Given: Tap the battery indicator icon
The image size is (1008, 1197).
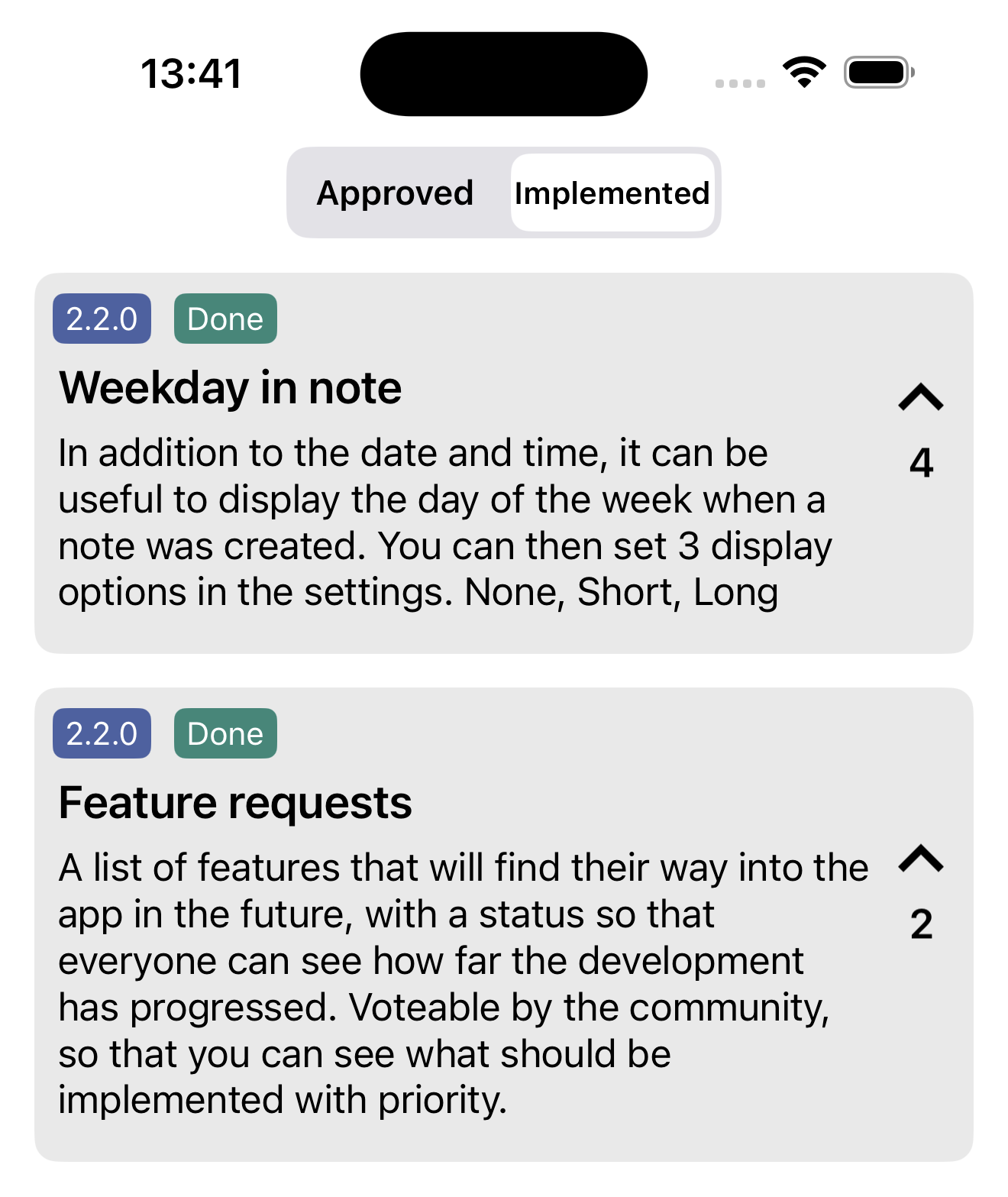Looking at the screenshot, I should click(x=878, y=73).
